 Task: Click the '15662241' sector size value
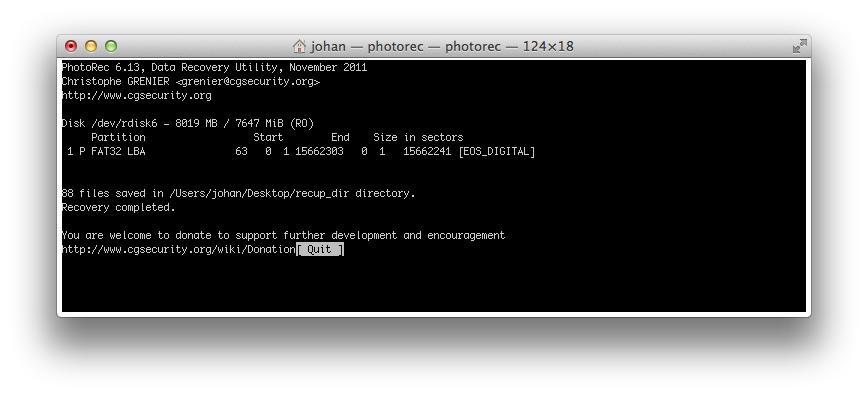427,152
